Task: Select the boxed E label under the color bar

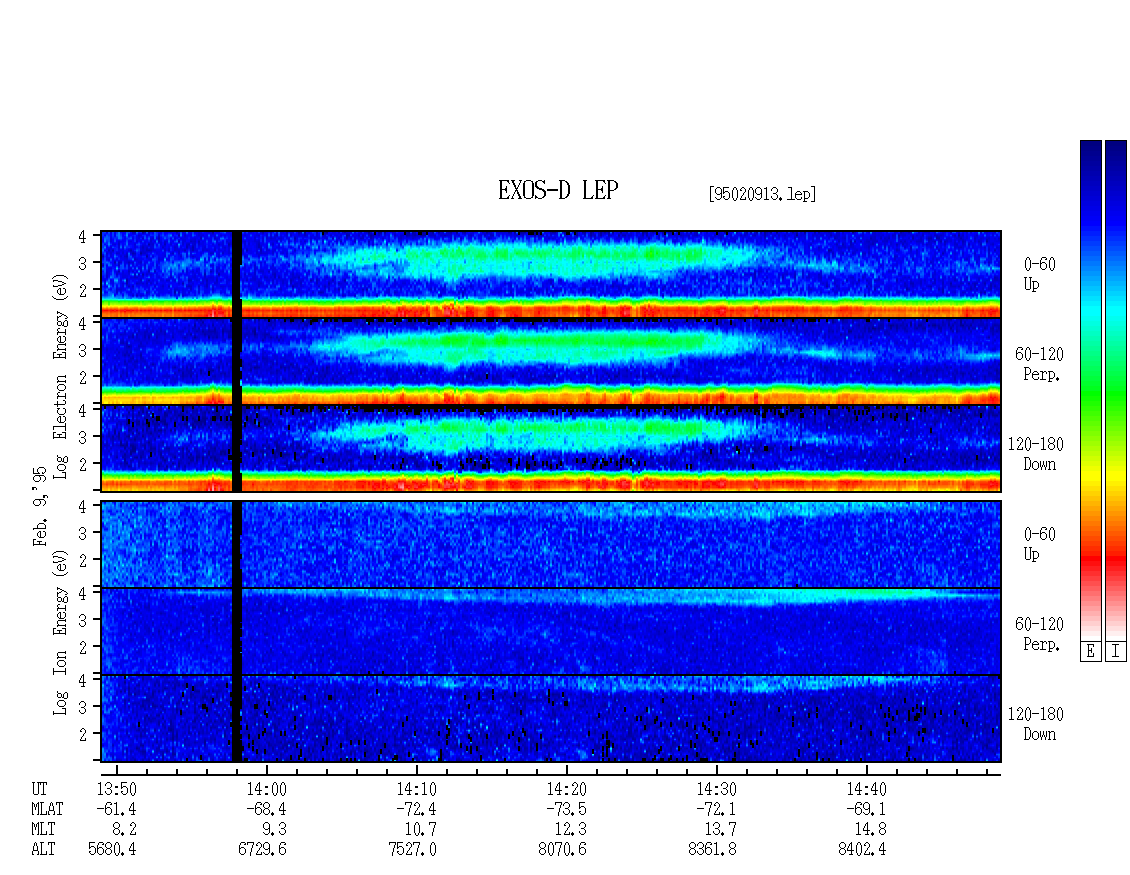Action: click(1090, 651)
